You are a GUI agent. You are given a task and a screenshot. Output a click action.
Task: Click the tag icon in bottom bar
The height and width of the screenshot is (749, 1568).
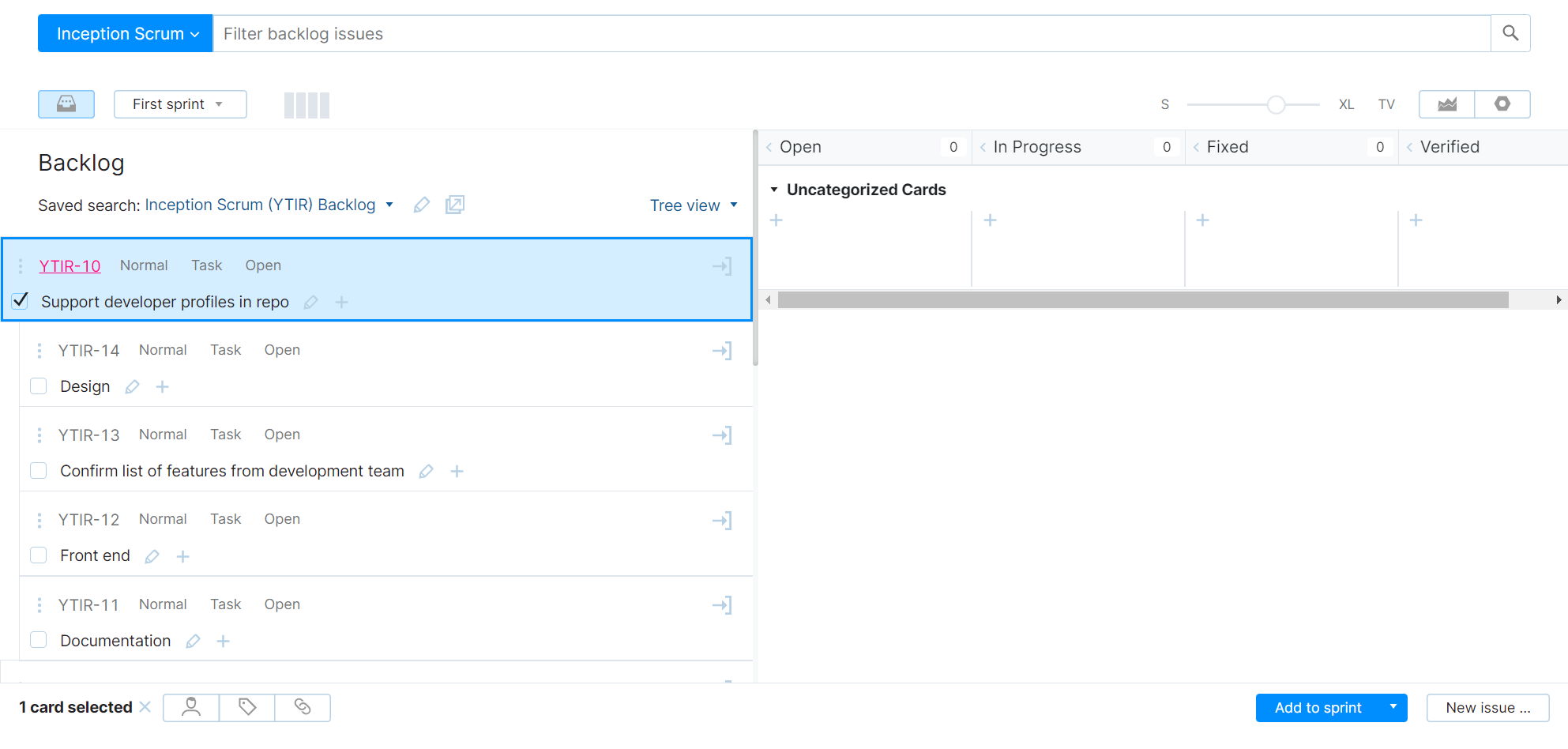tap(247, 707)
